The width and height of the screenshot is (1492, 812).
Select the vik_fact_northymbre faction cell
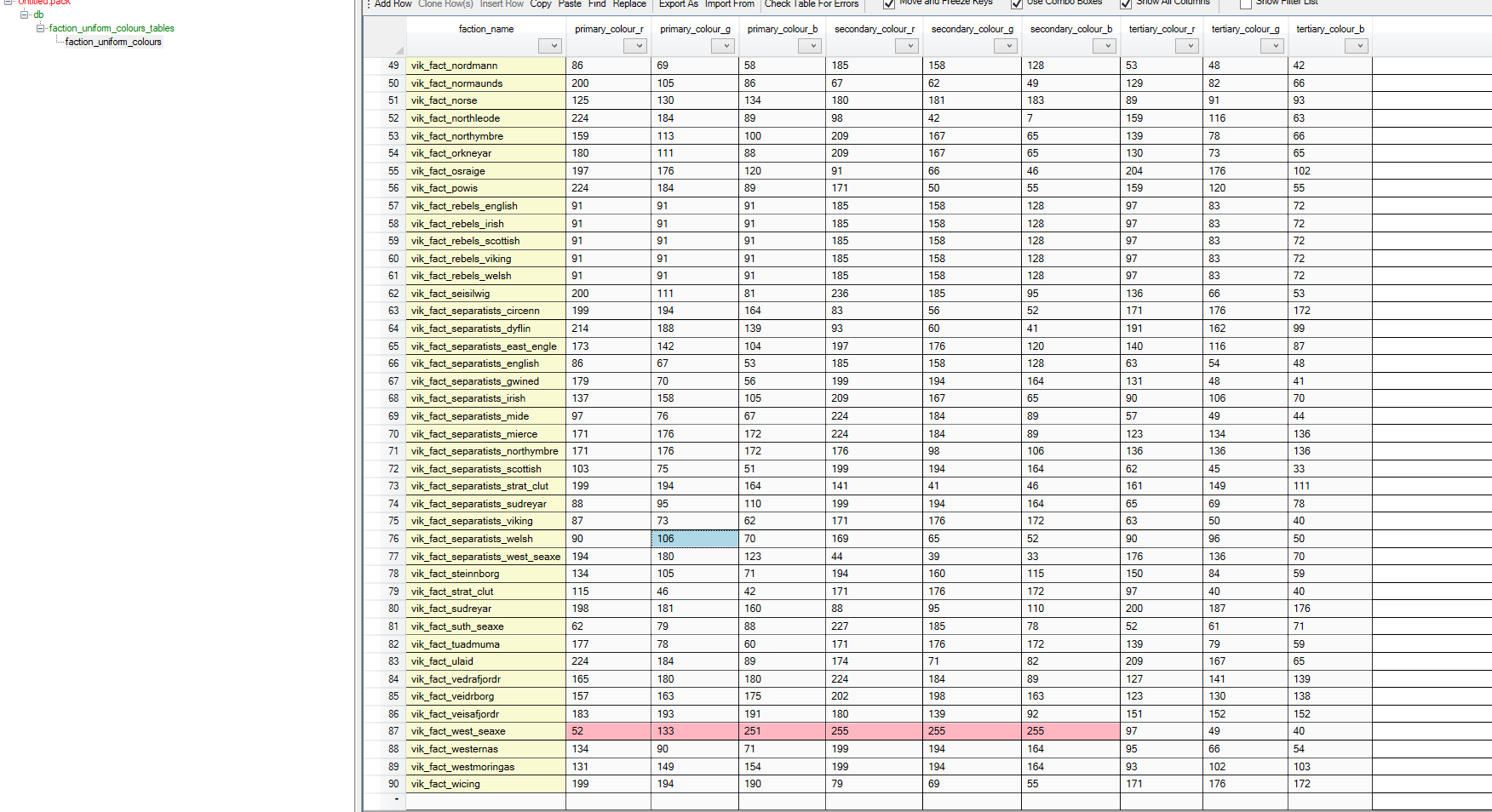[x=485, y=136]
